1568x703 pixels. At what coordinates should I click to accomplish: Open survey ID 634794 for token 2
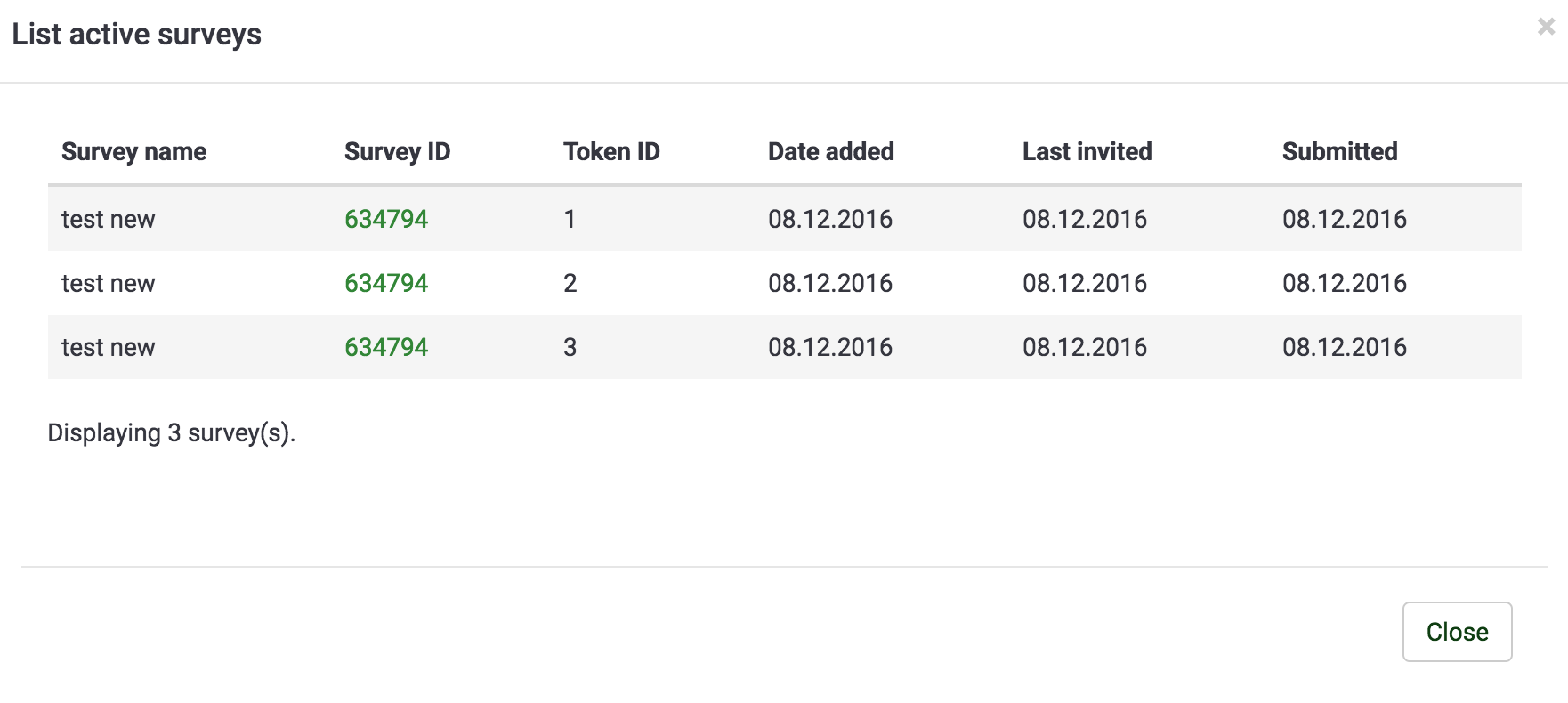(x=386, y=283)
